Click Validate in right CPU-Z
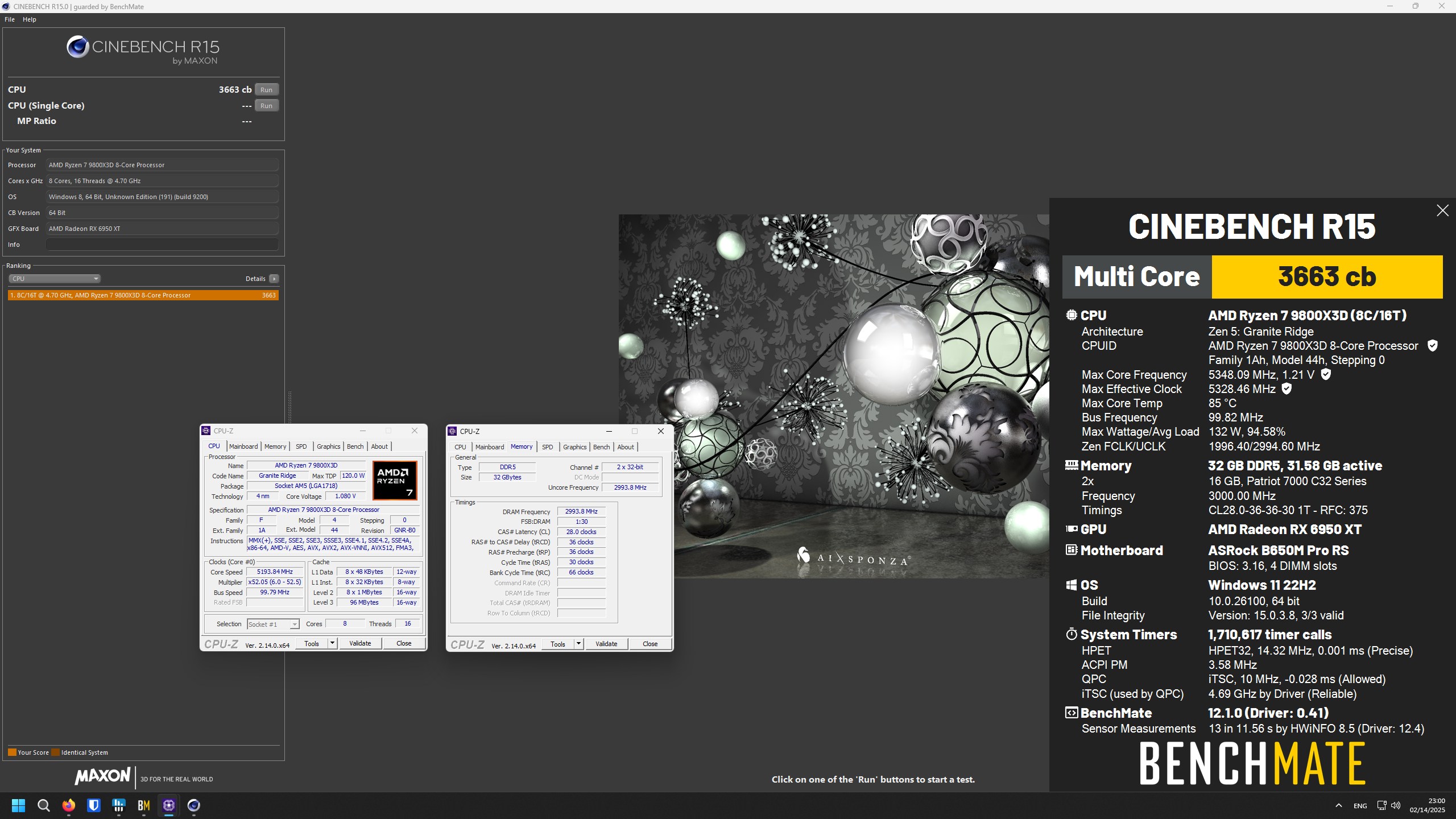 pos(606,644)
